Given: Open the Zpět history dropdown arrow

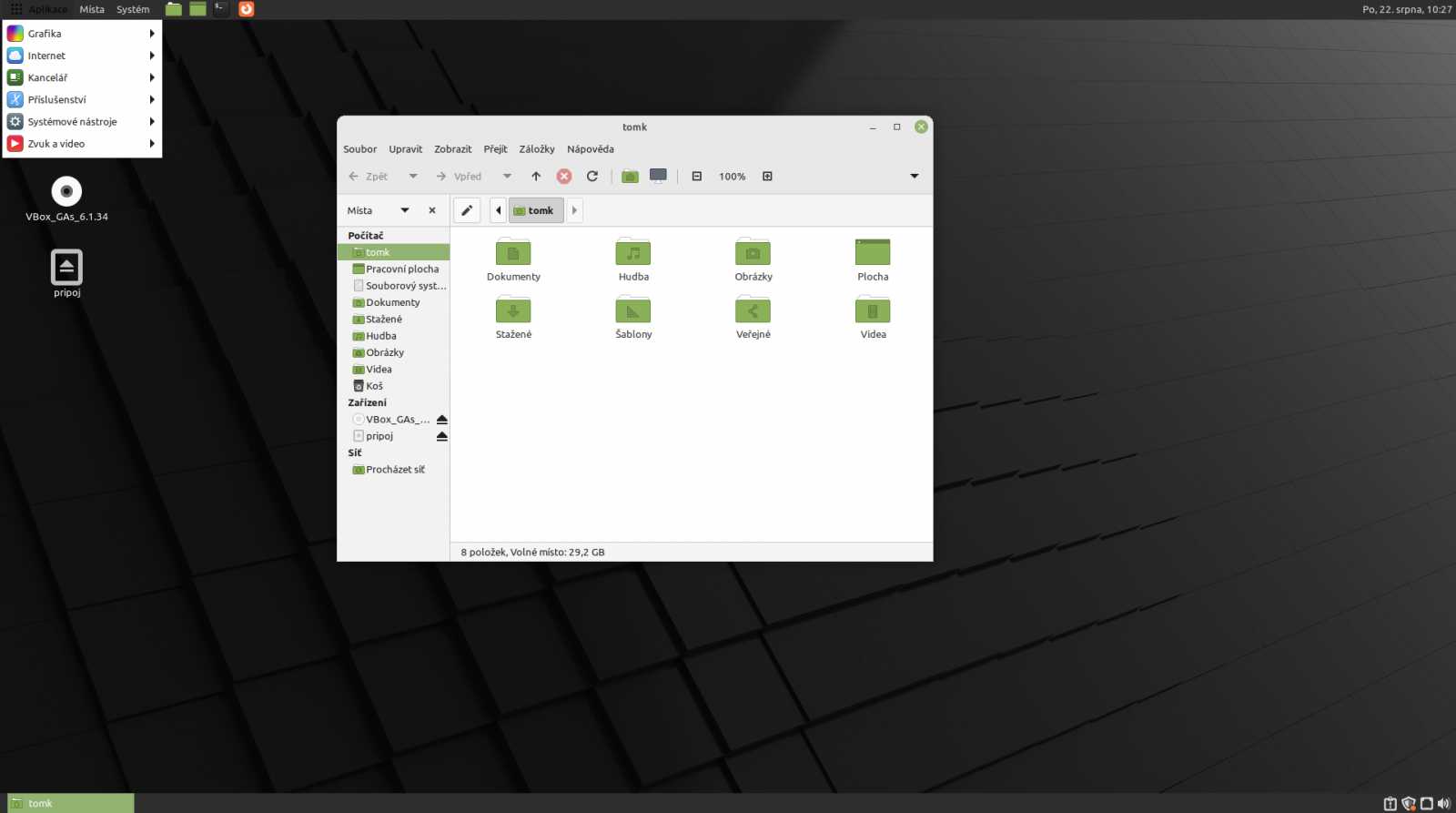Looking at the screenshot, I should coord(413,177).
